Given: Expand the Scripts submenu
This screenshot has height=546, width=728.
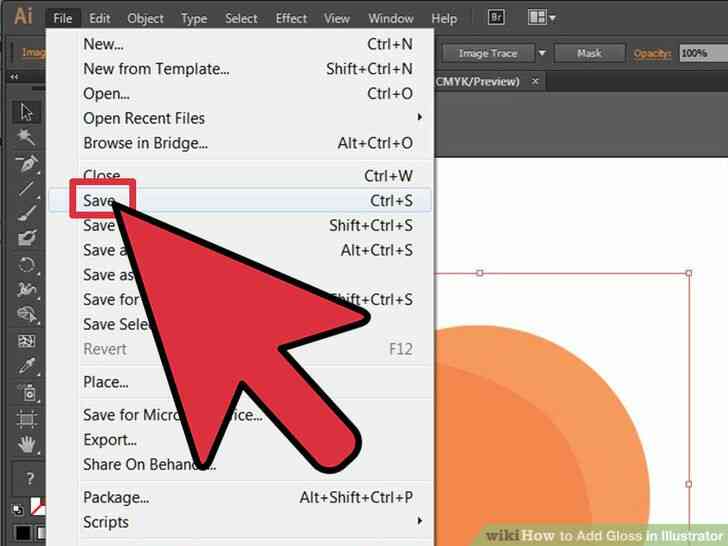Looking at the screenshot, I should click(240, 522).
